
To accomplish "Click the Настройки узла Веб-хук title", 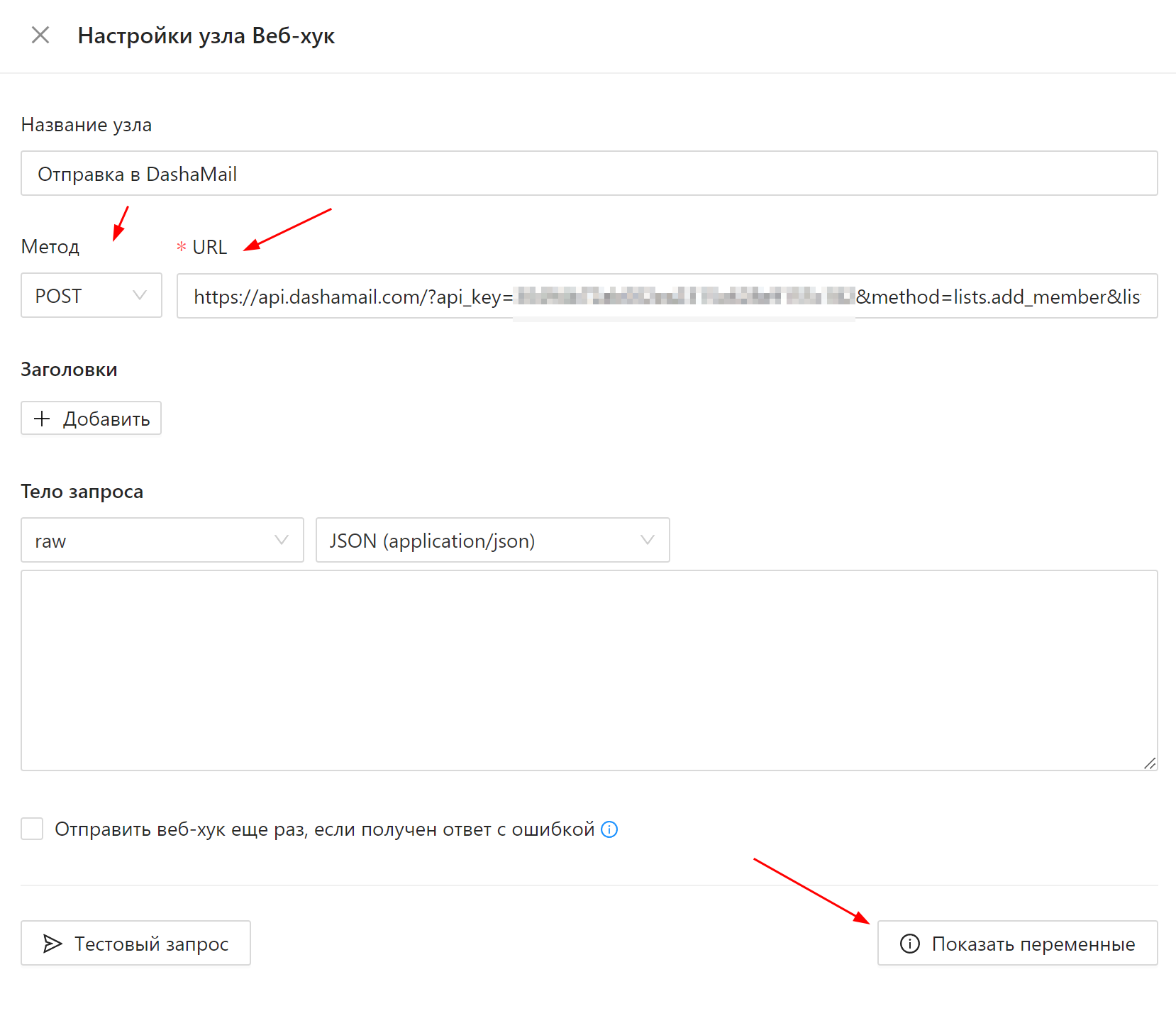I will tap(206, 35).
